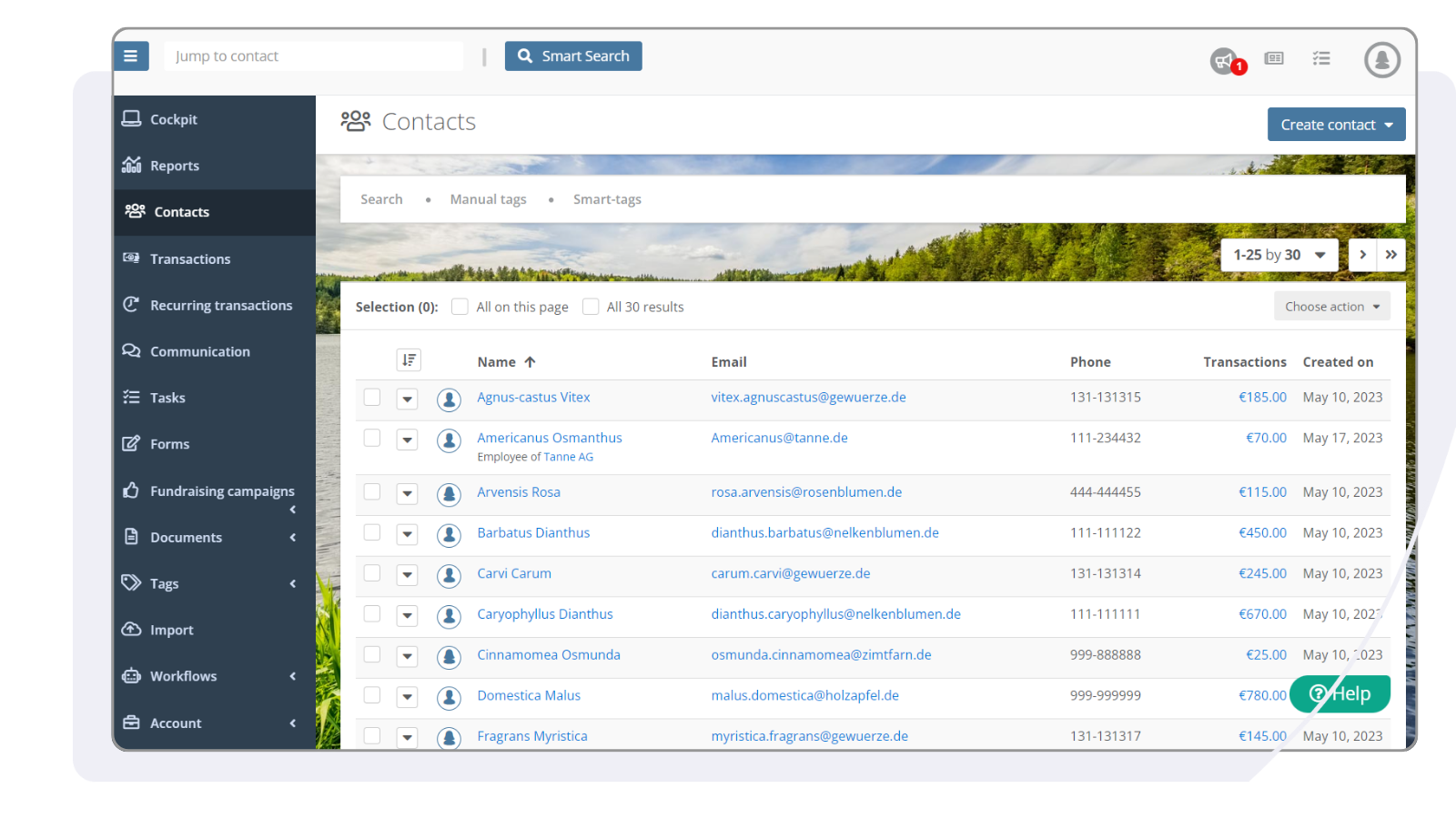Open the user profile avatar icon
Viewport: 1456px width, 819px height.
pyautogui.click(x=1381, y=59)
